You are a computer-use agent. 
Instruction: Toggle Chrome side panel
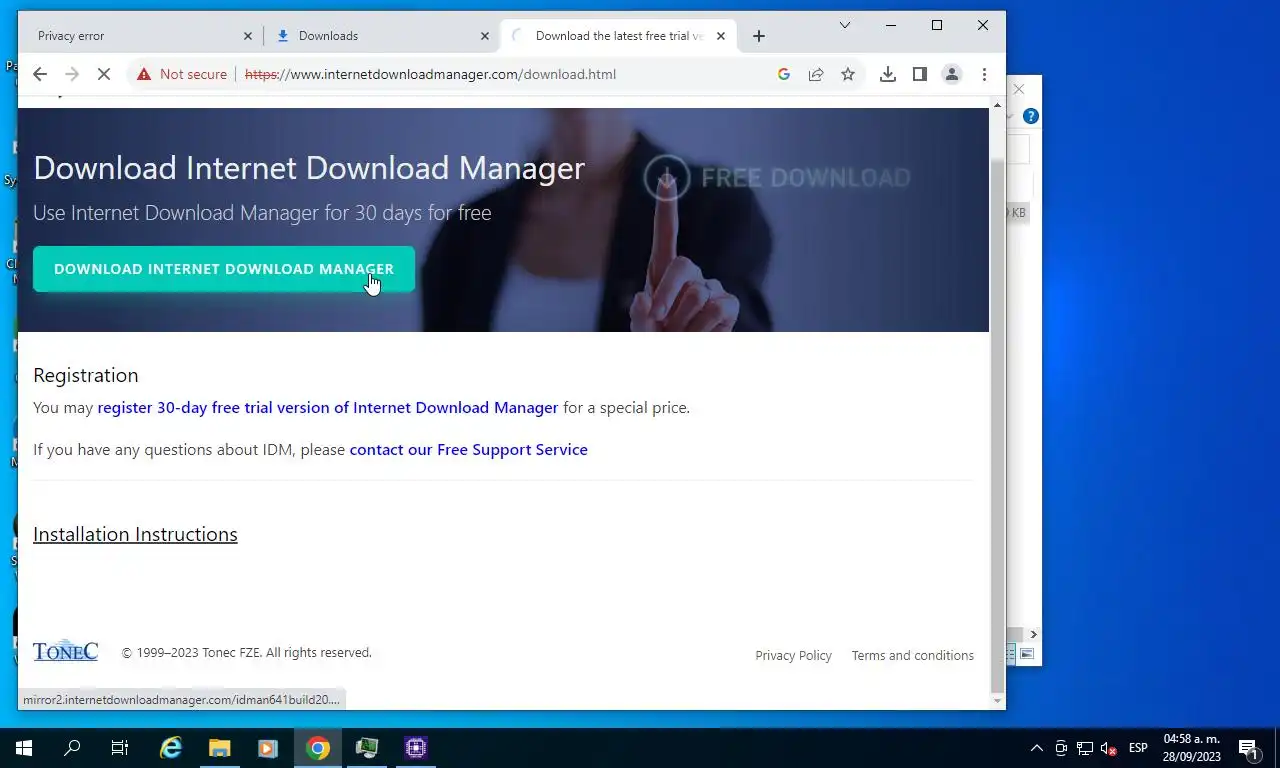coord(919,74)
